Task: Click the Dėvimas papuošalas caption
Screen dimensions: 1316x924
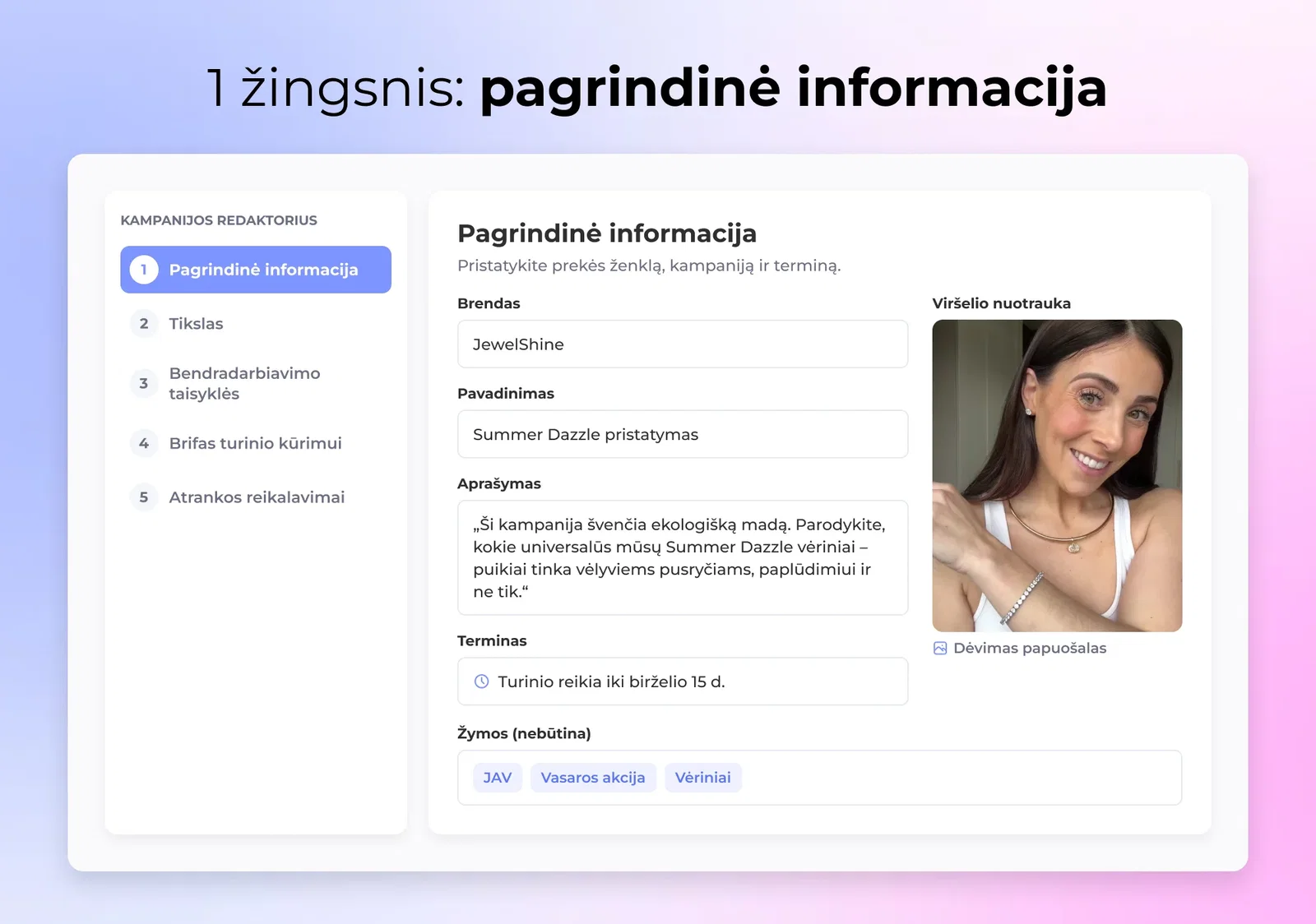Action: point(1030,649)
